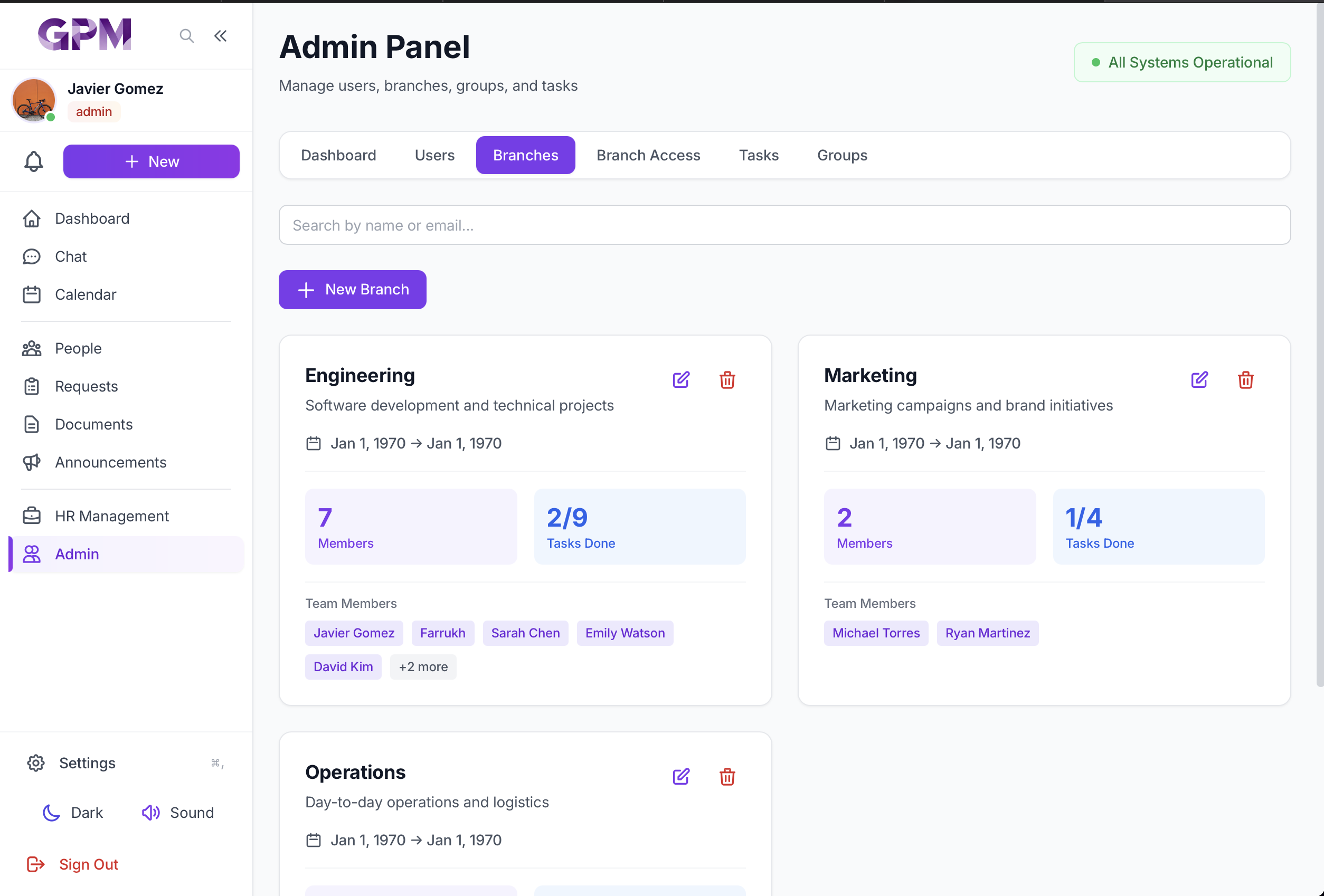This screenshot has width=1324, height=896.
Task: Expand +2 more team members
Action: [x=423, y=666]
